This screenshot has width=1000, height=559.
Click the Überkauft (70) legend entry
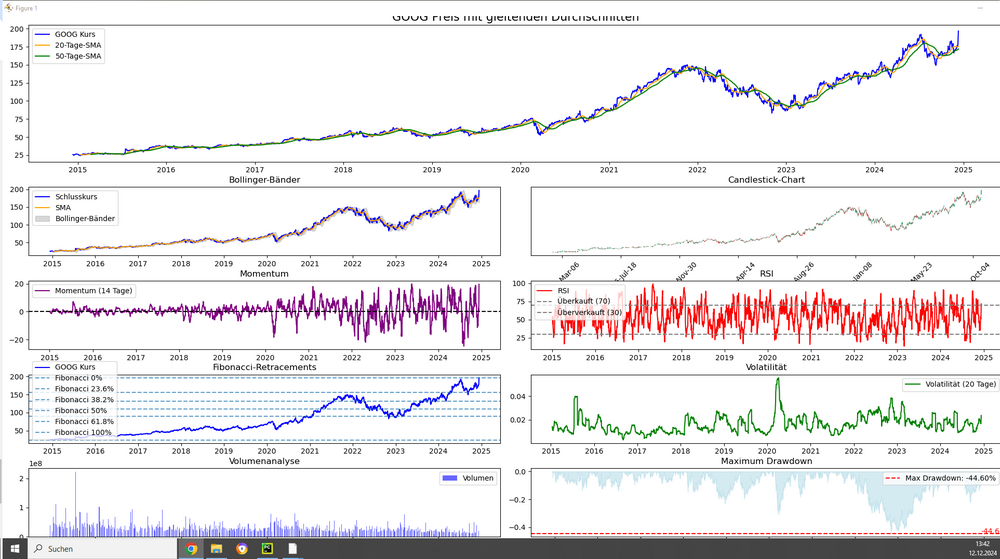click(x=573, y=301)
